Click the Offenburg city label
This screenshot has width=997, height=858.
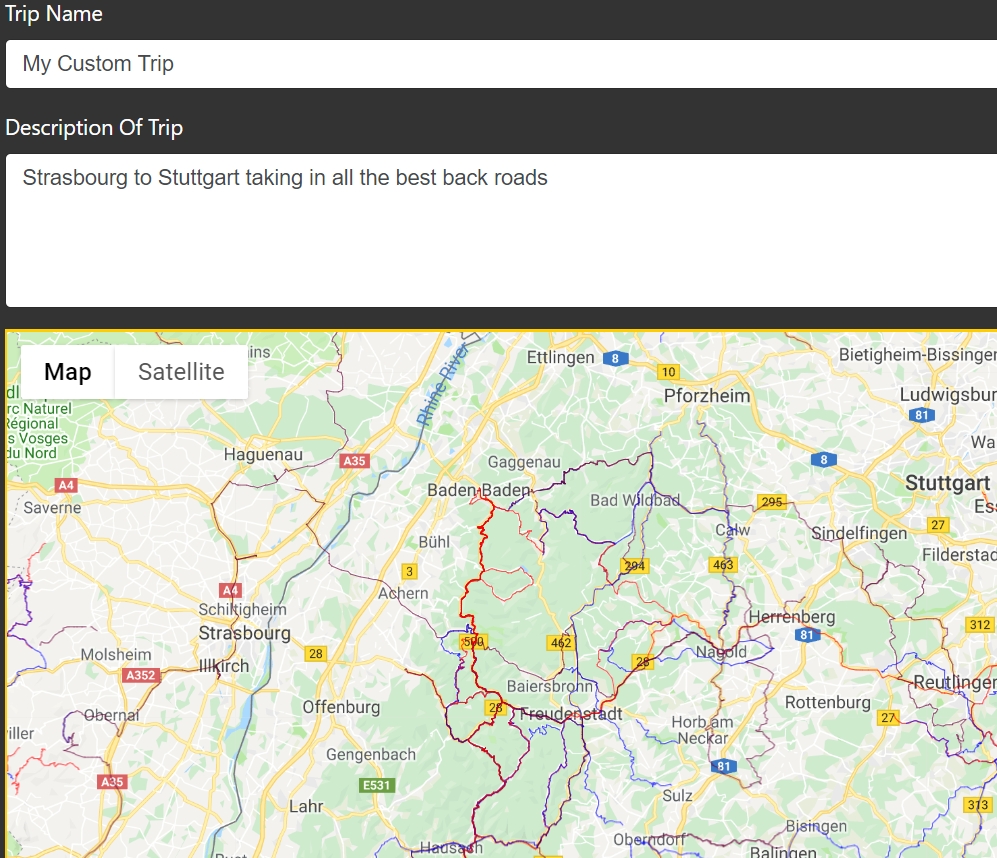click(x=341, y=707)
